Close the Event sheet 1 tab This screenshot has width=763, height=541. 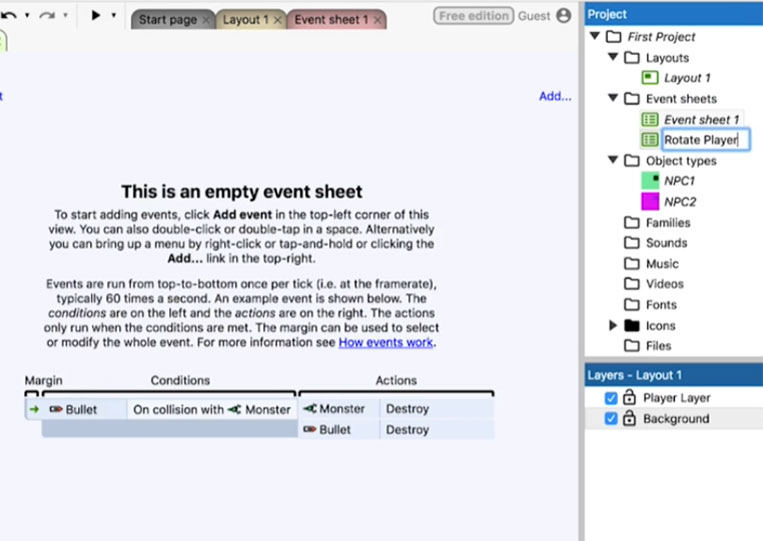point(378,20)
